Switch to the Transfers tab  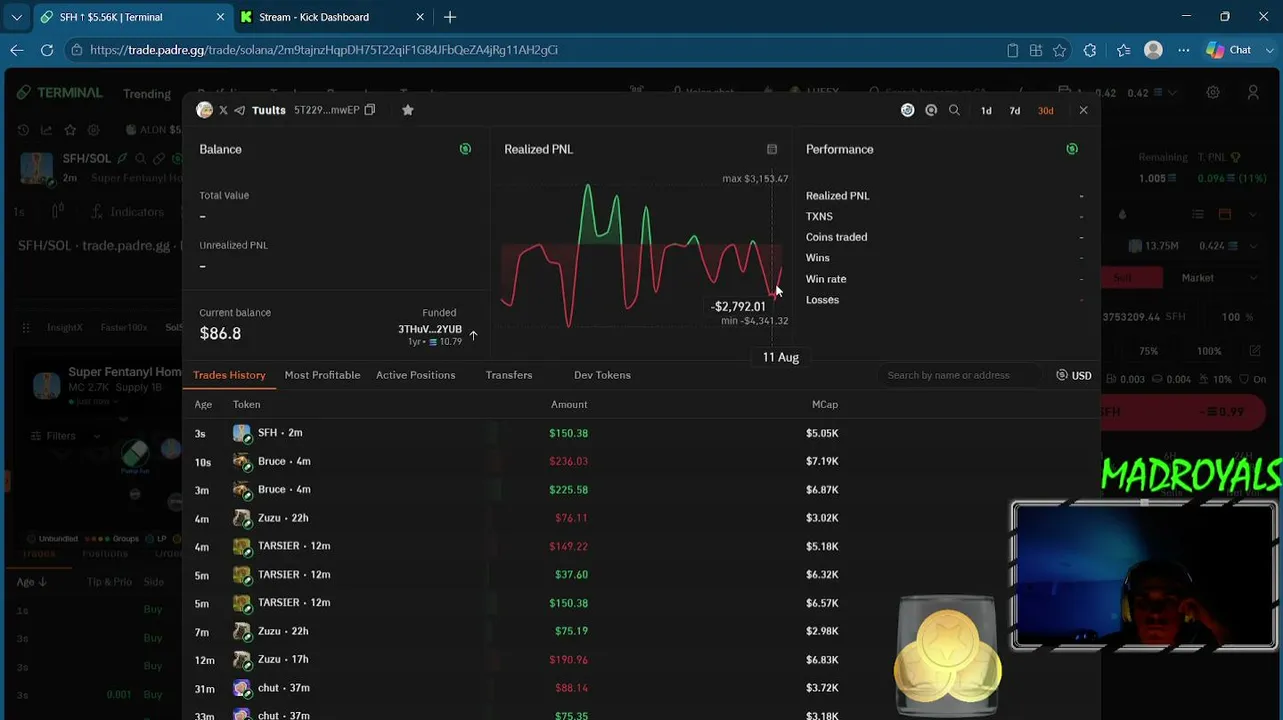click(x=509, y=375)
